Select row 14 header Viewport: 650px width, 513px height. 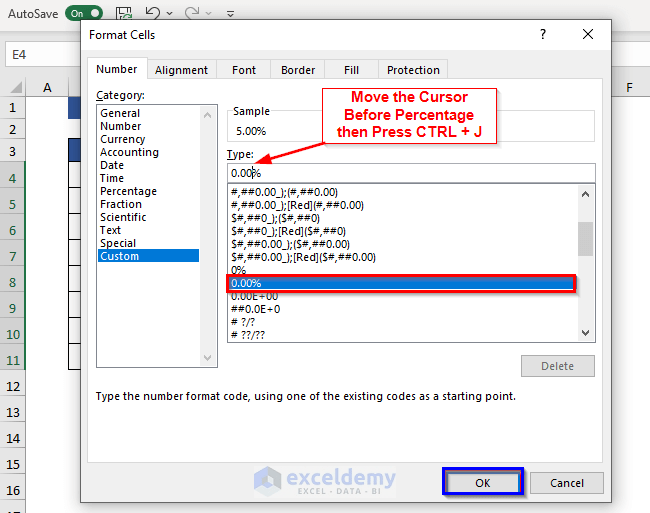12,438
